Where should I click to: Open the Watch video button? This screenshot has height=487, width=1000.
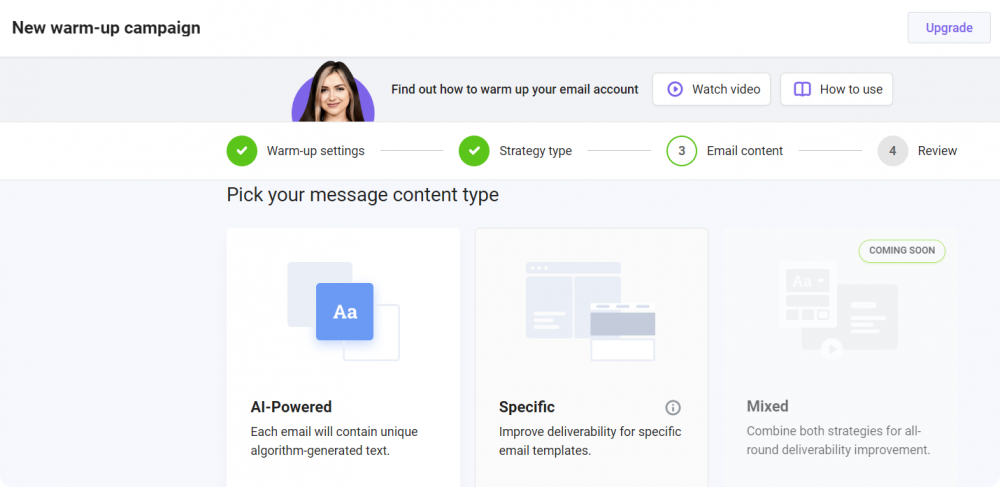click(711, 89)
